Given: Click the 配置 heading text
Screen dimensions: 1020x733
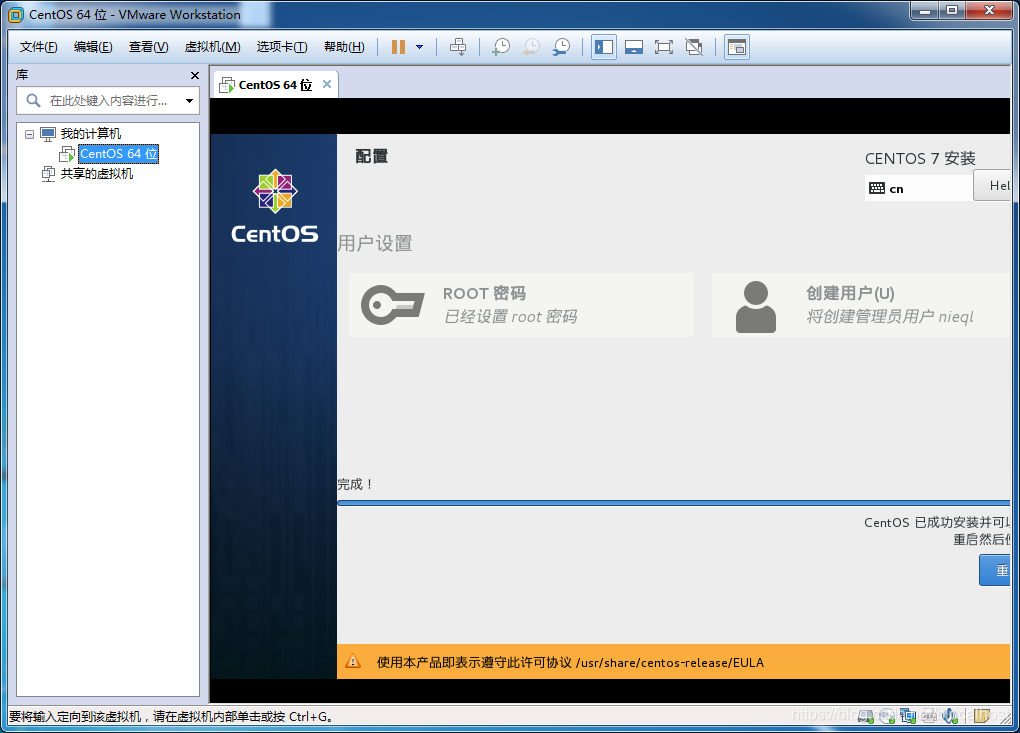Looking at the screenshot, I should click(x=371, y=157).
